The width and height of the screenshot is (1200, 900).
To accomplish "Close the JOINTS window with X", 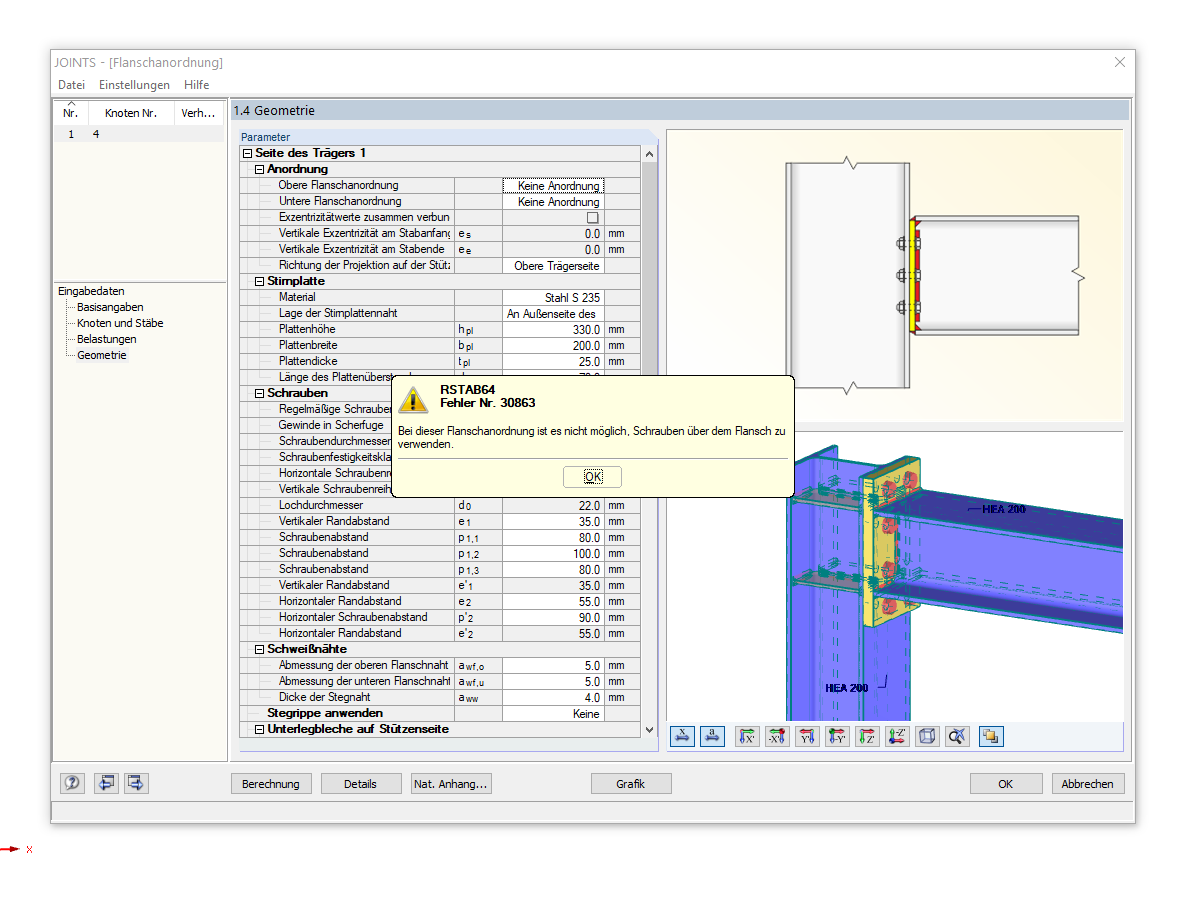I will (1120, 62).
